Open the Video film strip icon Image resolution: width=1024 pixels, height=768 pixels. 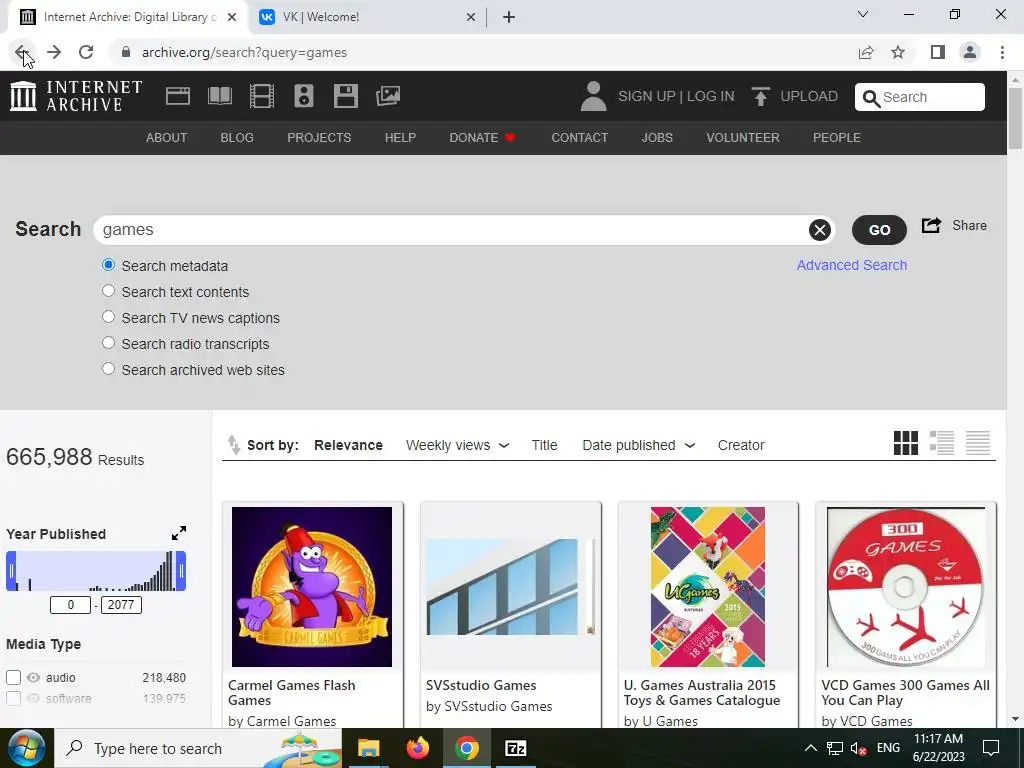[x=262, y=96]
